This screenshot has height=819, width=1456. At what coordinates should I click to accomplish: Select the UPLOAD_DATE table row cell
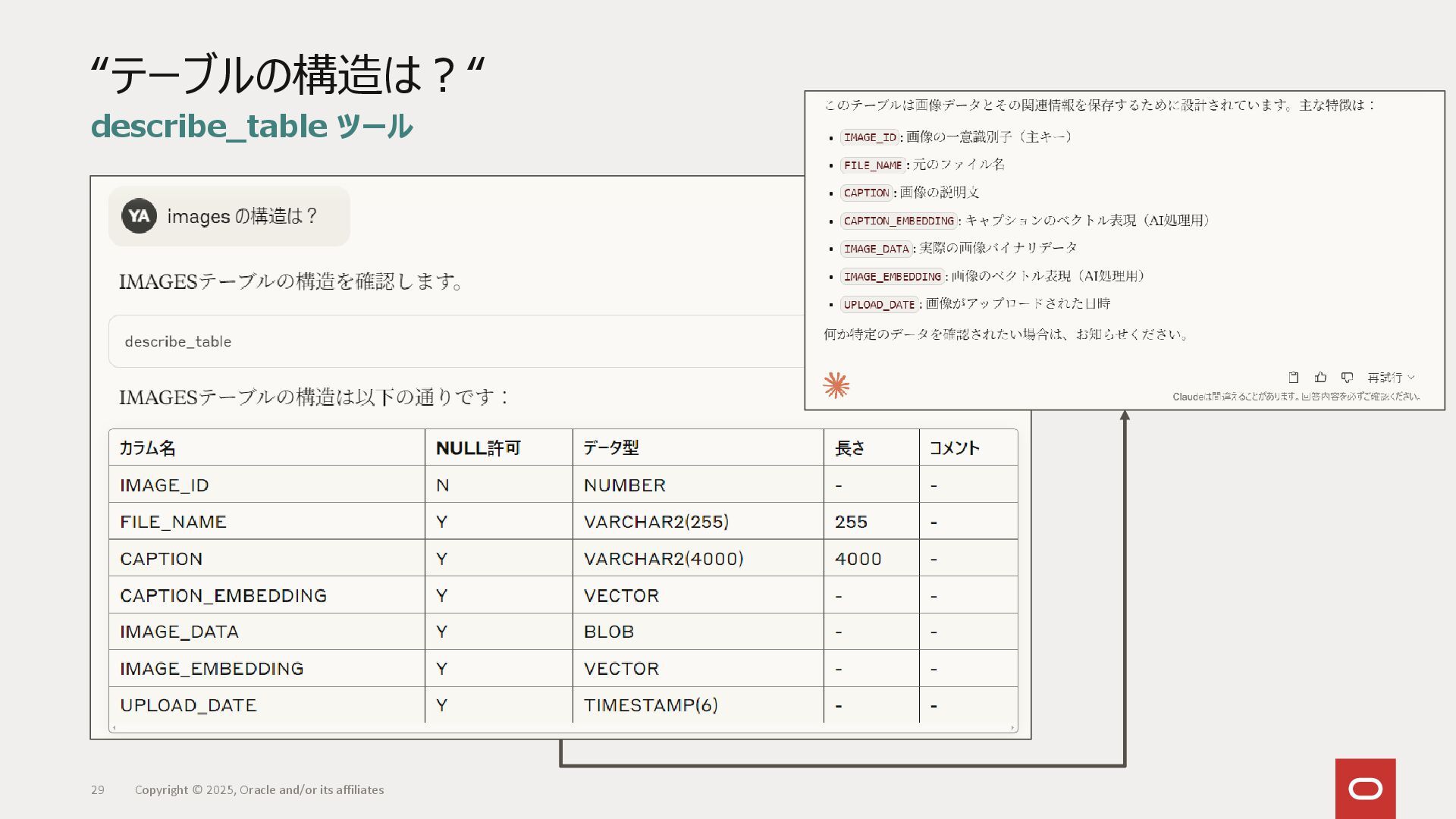[188, 705]
